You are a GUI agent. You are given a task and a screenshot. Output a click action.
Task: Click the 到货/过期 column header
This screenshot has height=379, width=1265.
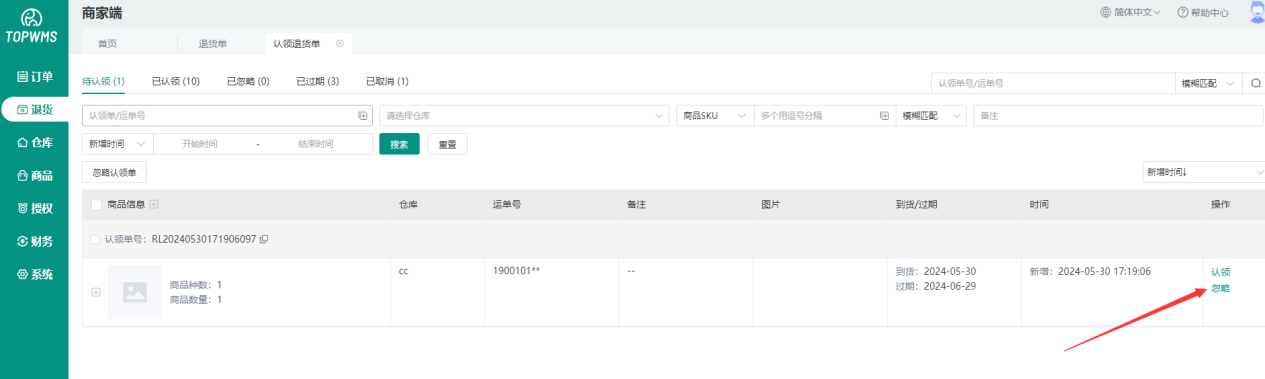[x=916, y=204]
